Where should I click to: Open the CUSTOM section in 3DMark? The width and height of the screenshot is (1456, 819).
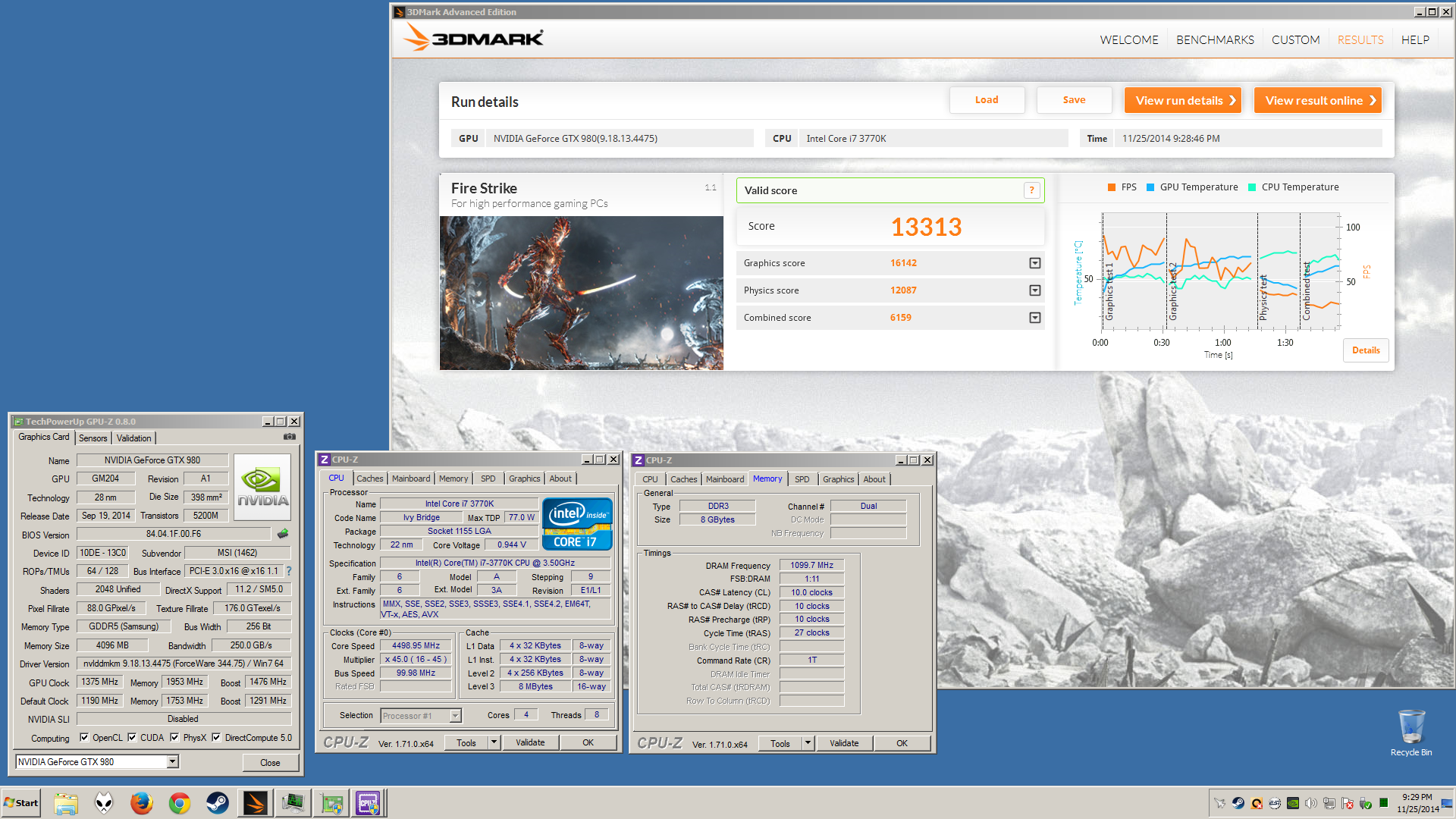click(1295, 39)
